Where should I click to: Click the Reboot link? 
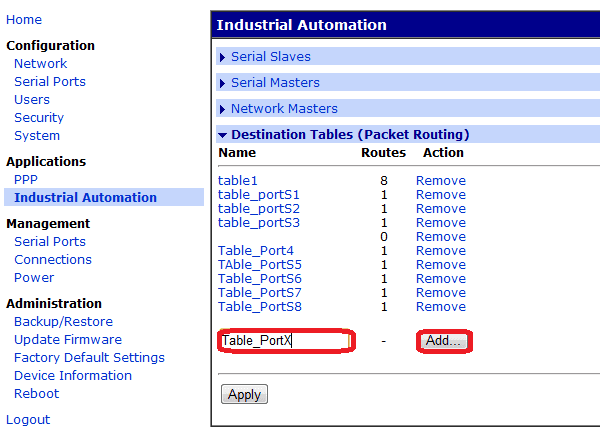37,394
